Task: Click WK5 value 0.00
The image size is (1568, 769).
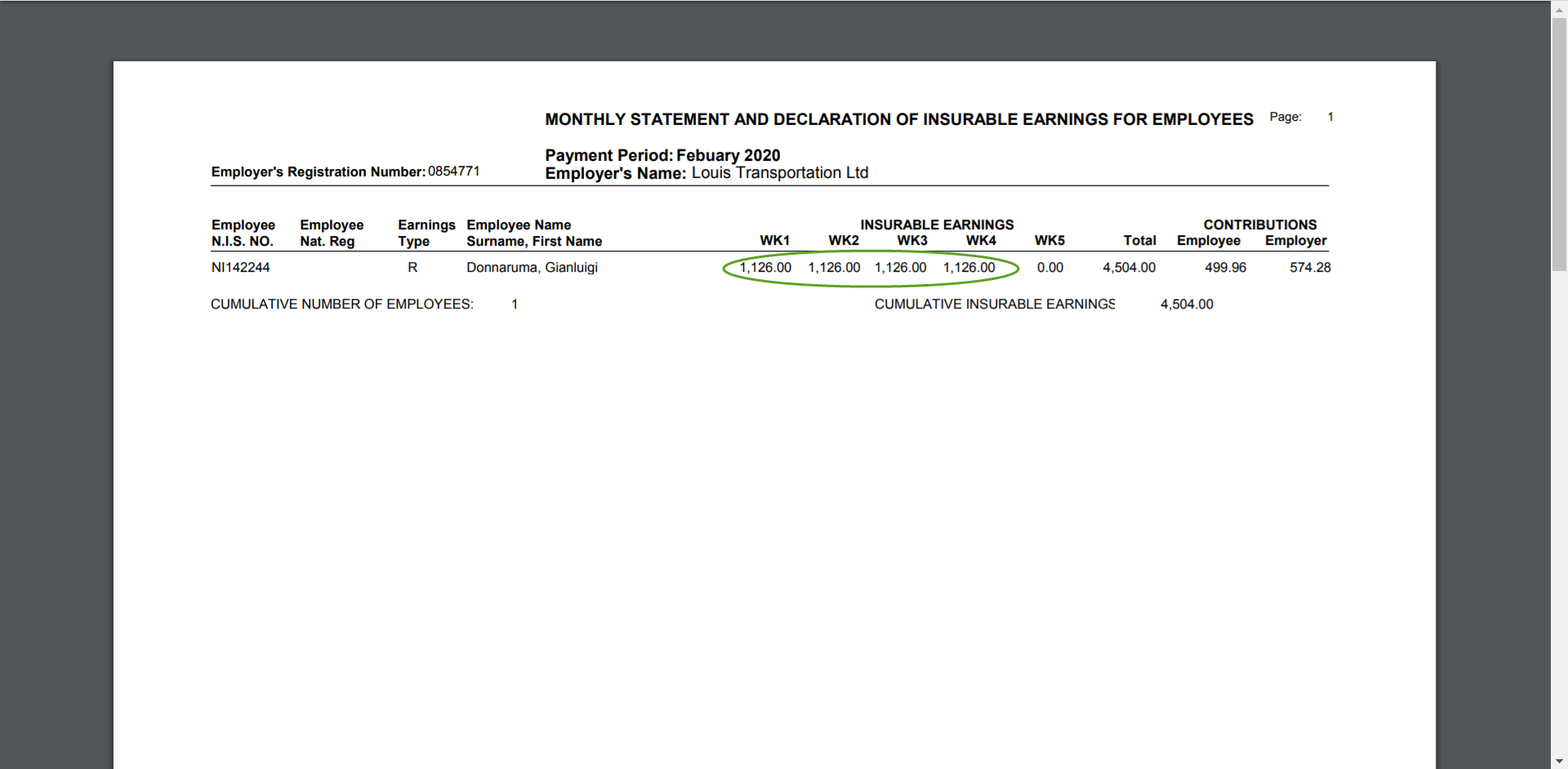Action: 1050,268
